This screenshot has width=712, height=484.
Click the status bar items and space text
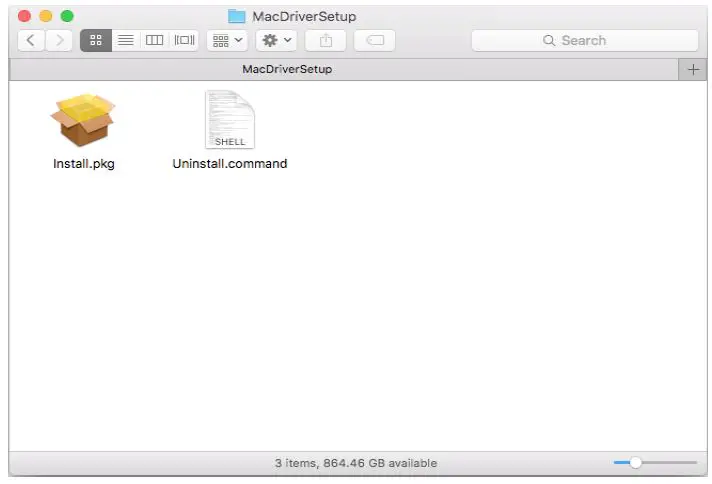pyautogui.click(x=356, y=463)
